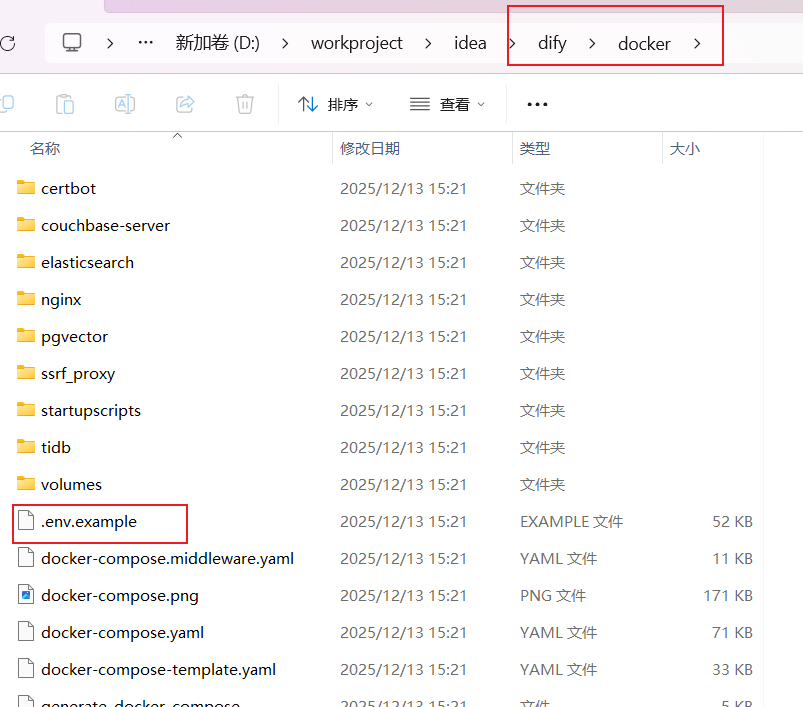Click the 52 KB size of .env.example

click(732, 522)
